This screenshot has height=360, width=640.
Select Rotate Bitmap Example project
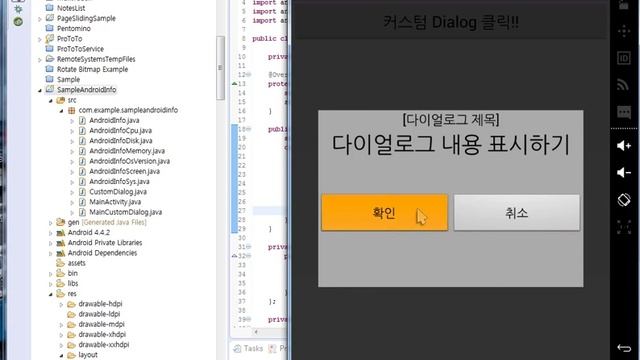[x=92, y=69]
